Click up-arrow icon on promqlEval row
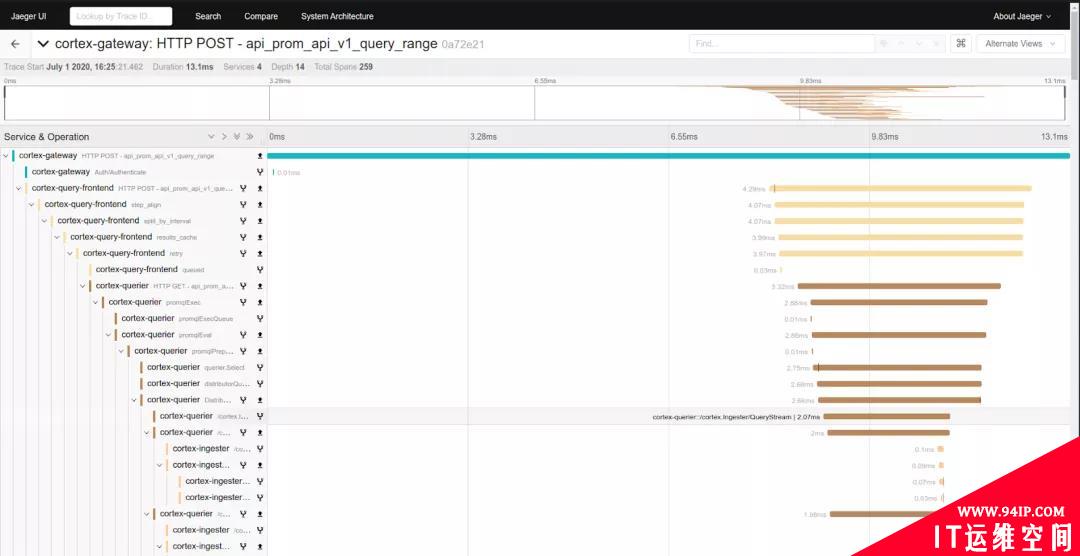Viewport: 1080px width, 556px height. [x=260, y=335]
